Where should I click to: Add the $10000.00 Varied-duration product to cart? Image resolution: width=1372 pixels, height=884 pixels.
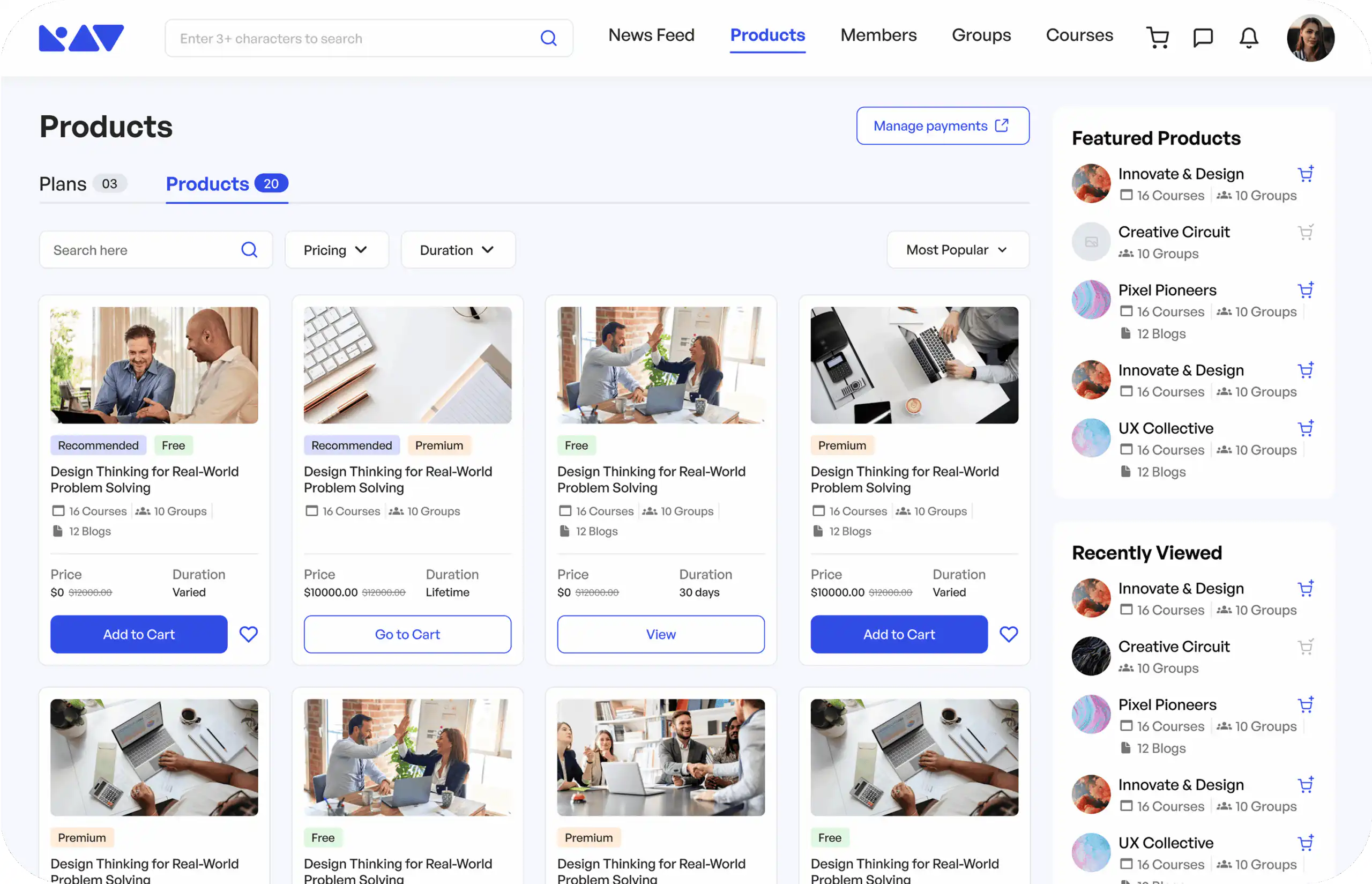899,634
